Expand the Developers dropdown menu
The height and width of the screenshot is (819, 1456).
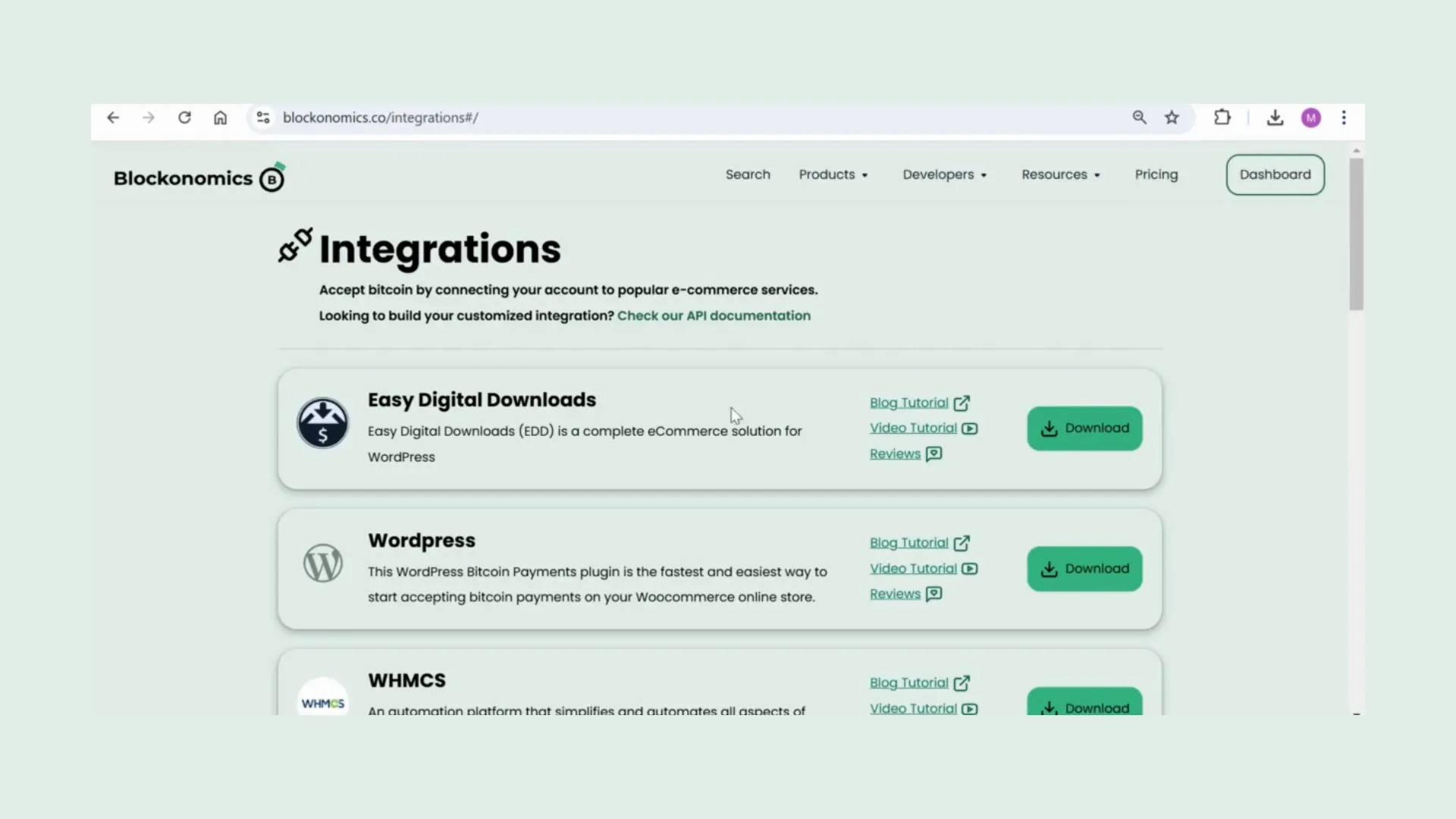click(x=945, y=174)
